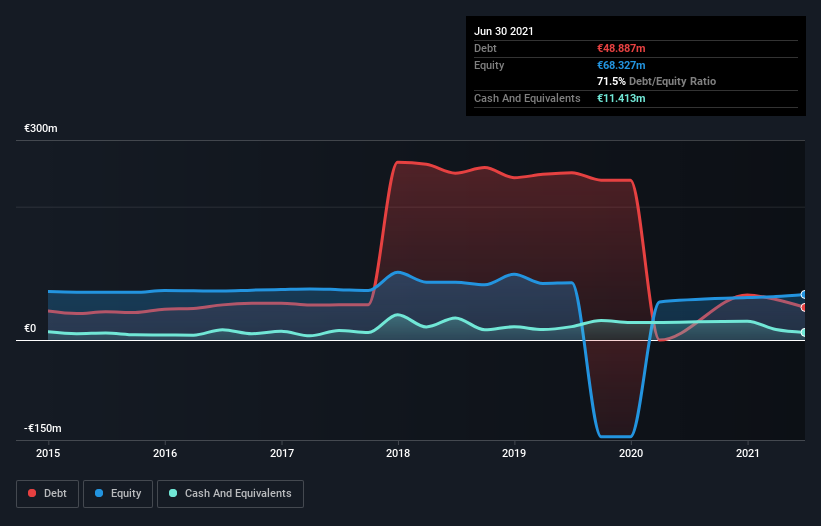Toggle Cash And Equivalents legend button
Viewport: 821px width, 526px height.
[230, 494]
